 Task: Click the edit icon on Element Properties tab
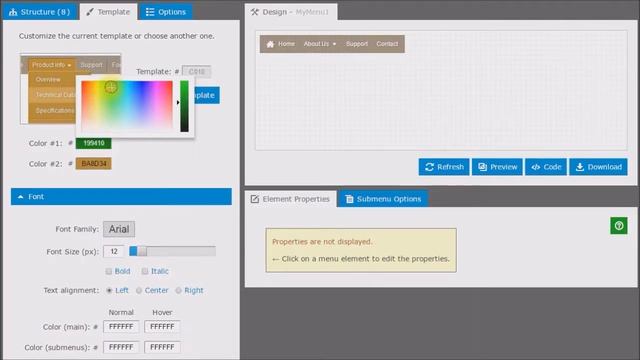click(x=255, y=199)
